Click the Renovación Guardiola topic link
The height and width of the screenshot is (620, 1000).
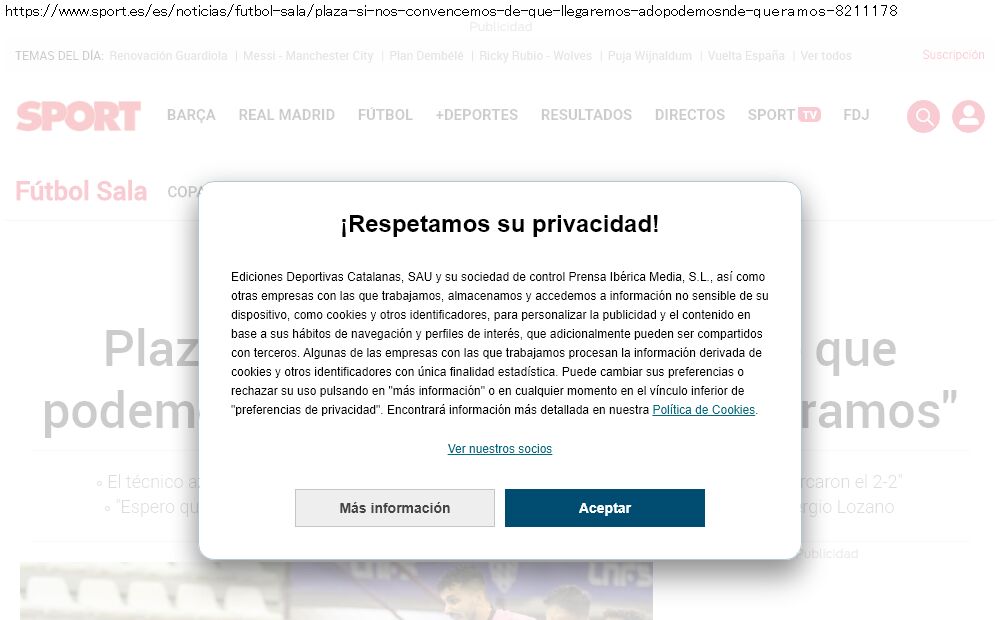tap(168, 55)
